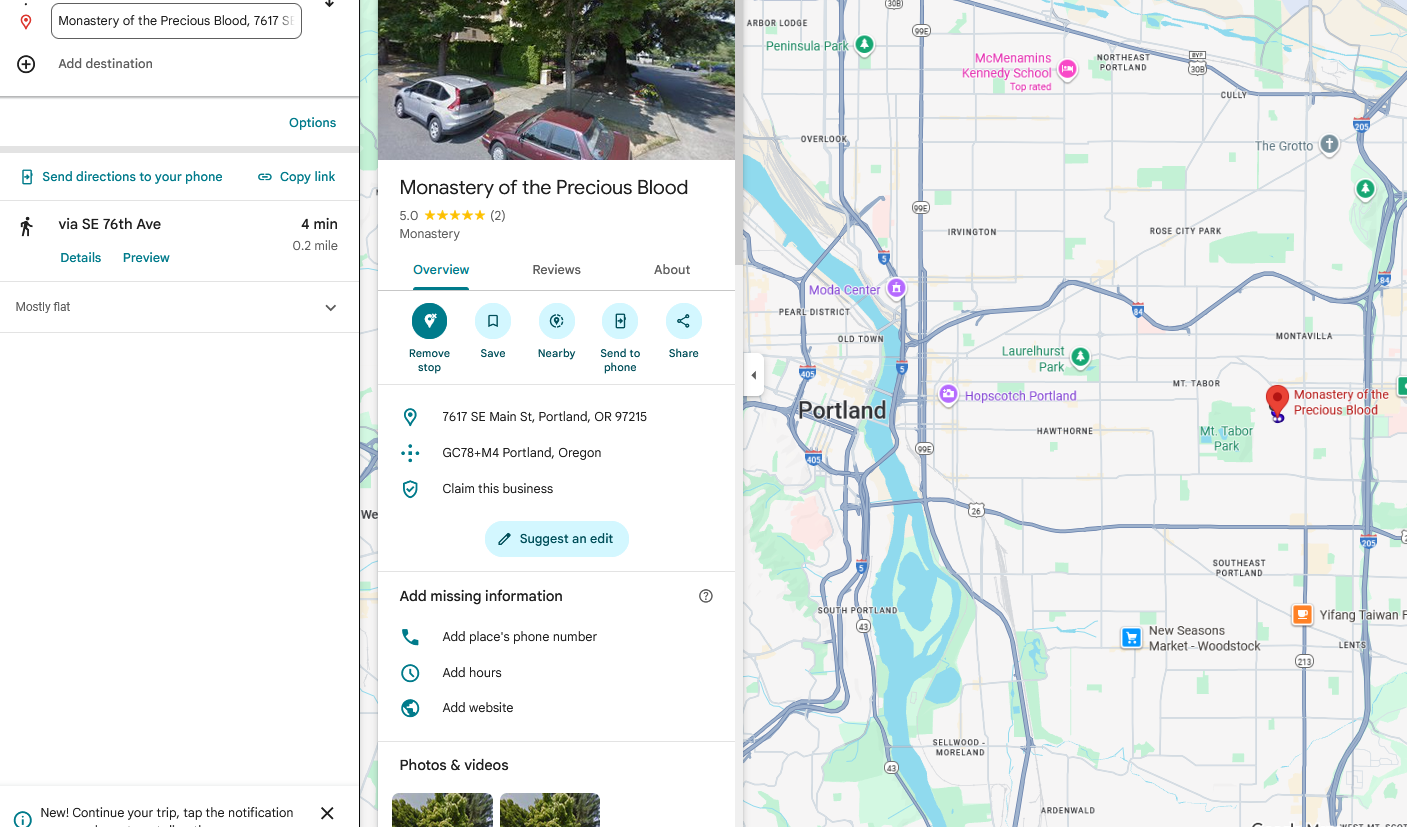This screenshot has width=1407, height=827.
Task: Click the Laurelhurst Park tree marker
Action: coord(1080,357)
